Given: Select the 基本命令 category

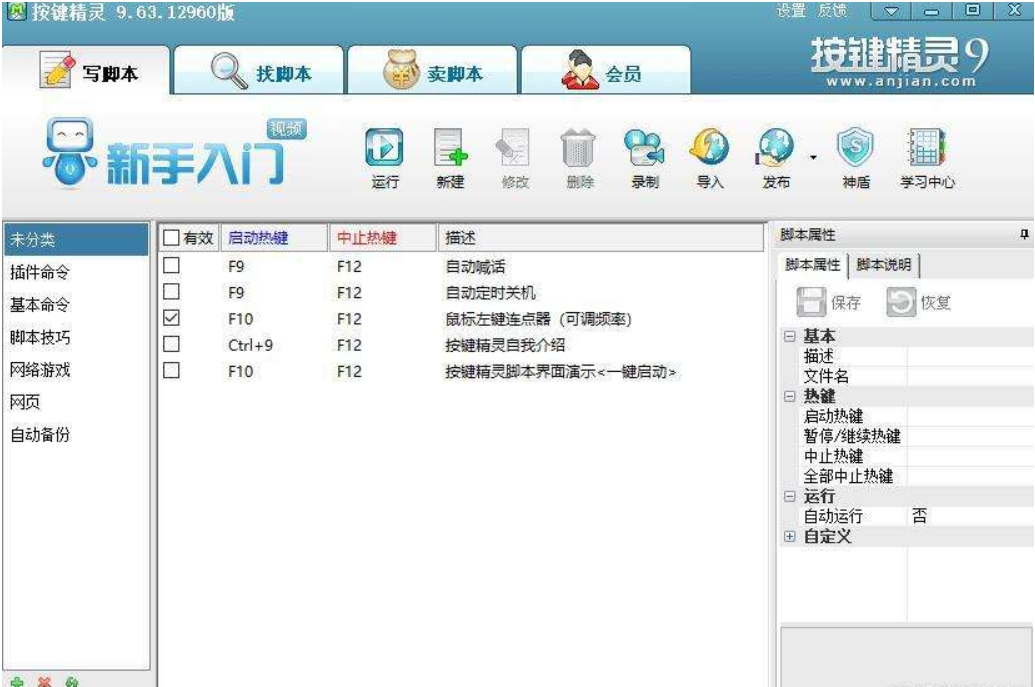Looking at the screenshot, I should click(76, 304).
